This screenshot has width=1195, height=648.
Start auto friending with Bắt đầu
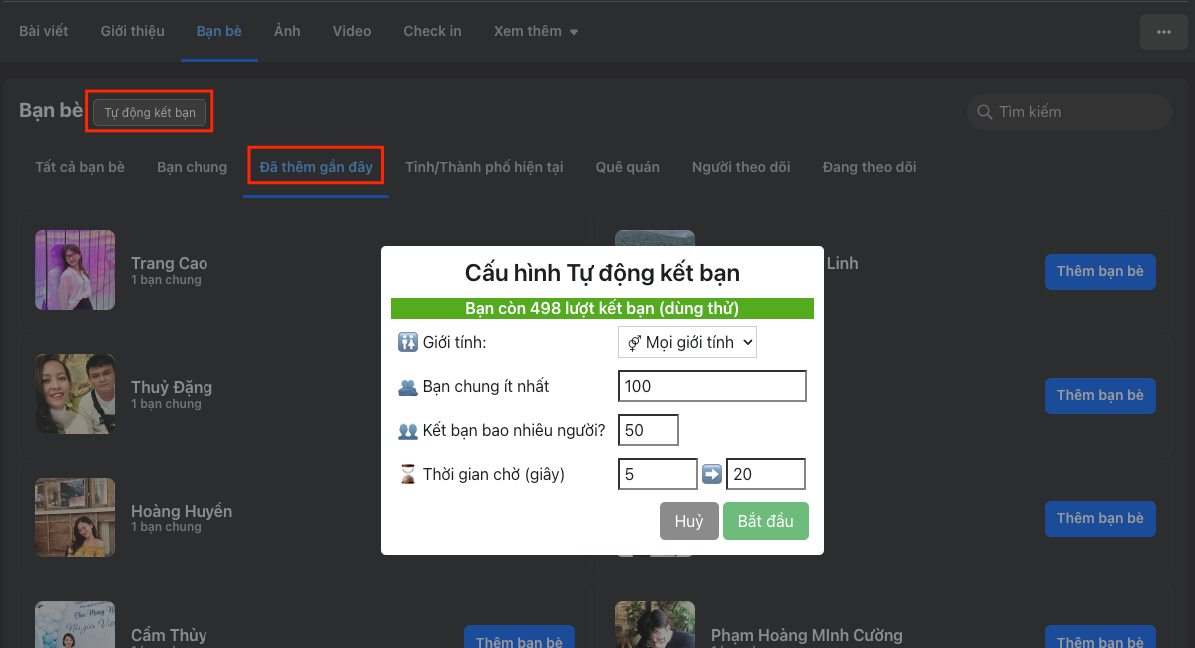(765, 521)
